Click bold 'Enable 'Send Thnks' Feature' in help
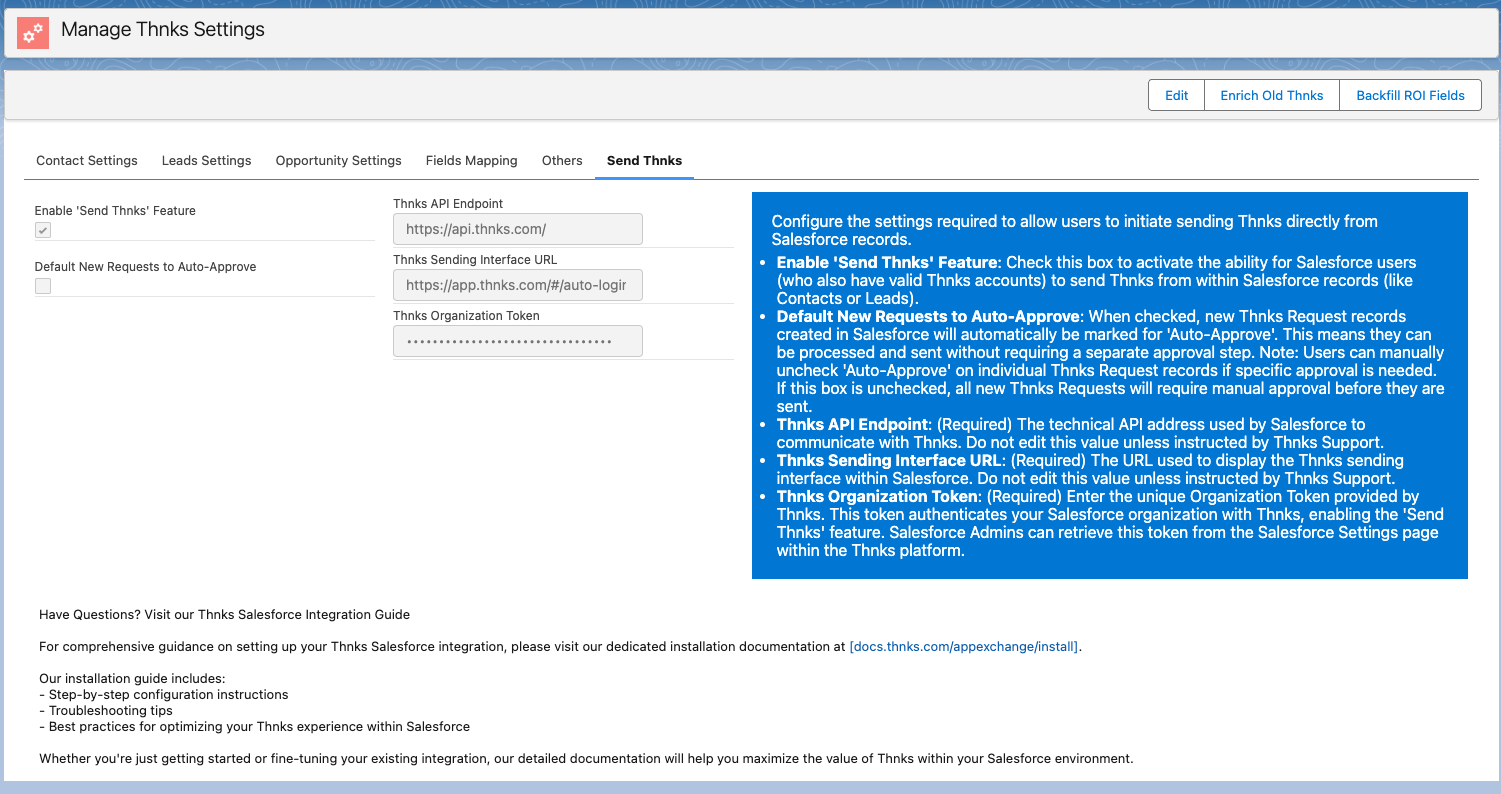The width and height of the screenshot is (1501, 794). 887,263
